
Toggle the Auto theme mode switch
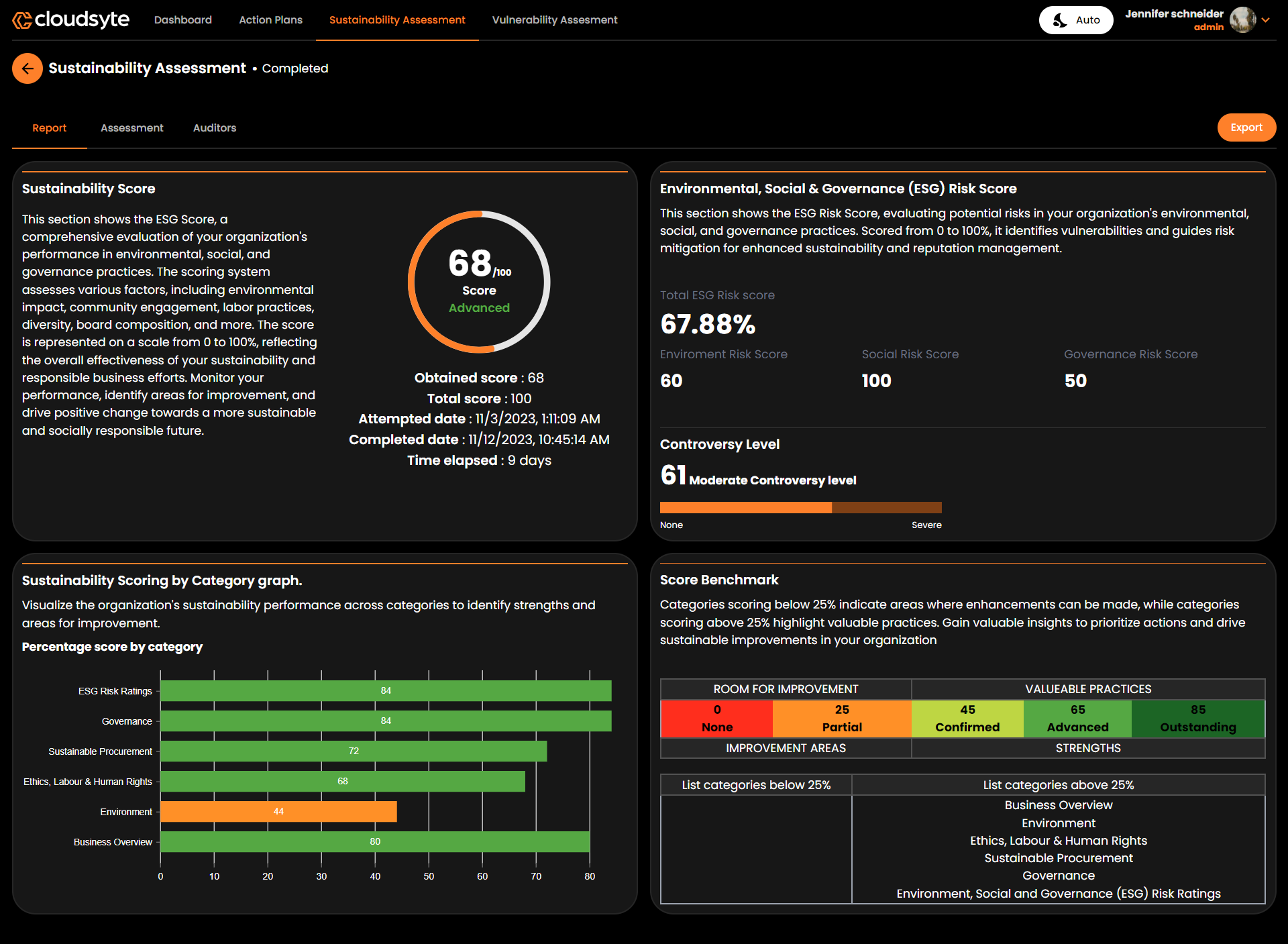point(1075,20)
